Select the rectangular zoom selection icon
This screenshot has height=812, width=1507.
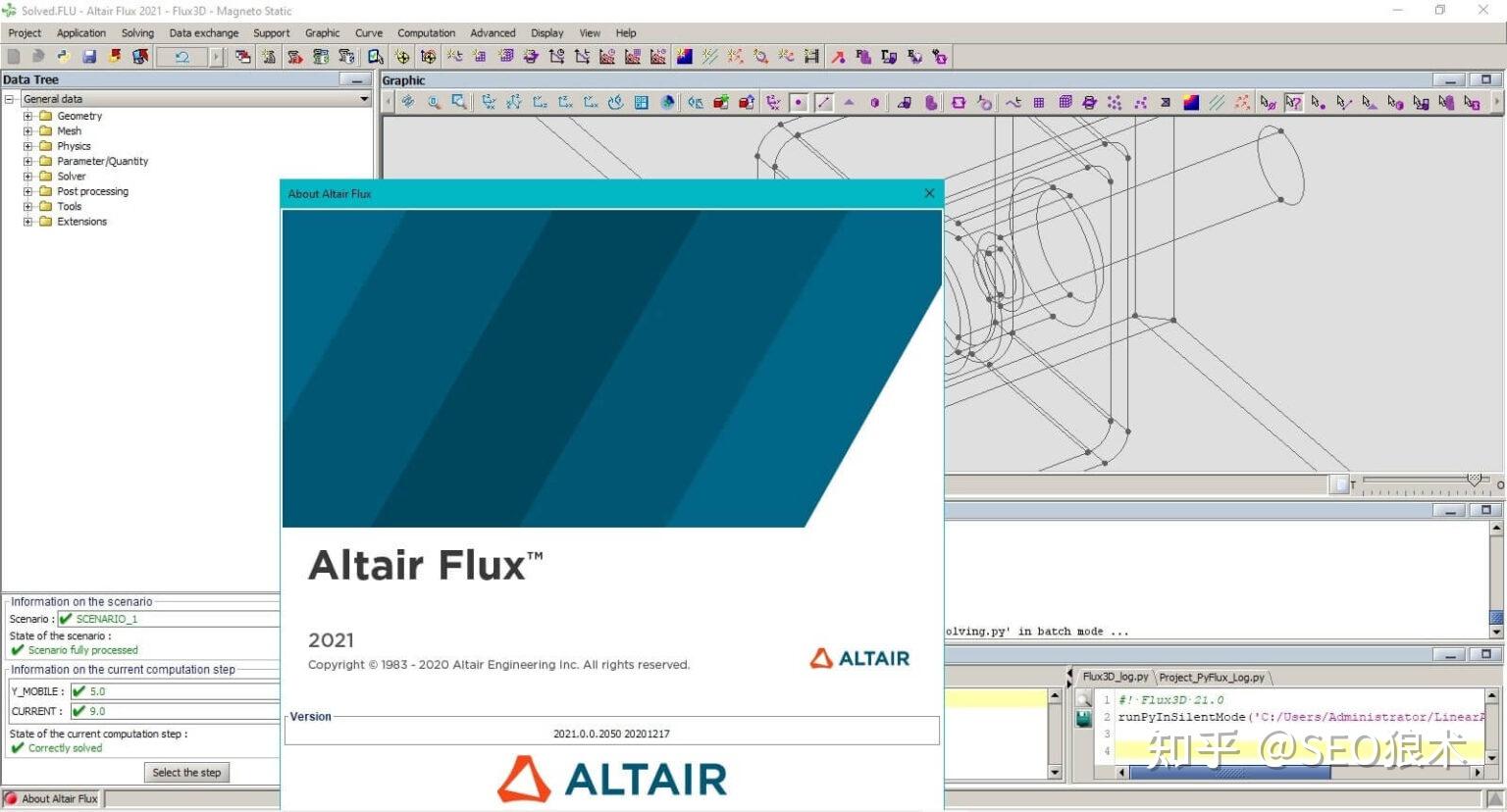(x=458, y=102)
